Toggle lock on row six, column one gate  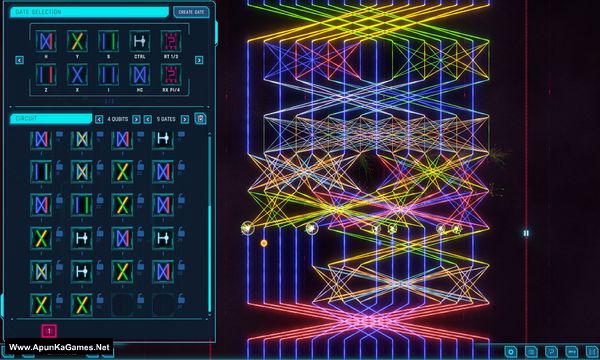59,299
